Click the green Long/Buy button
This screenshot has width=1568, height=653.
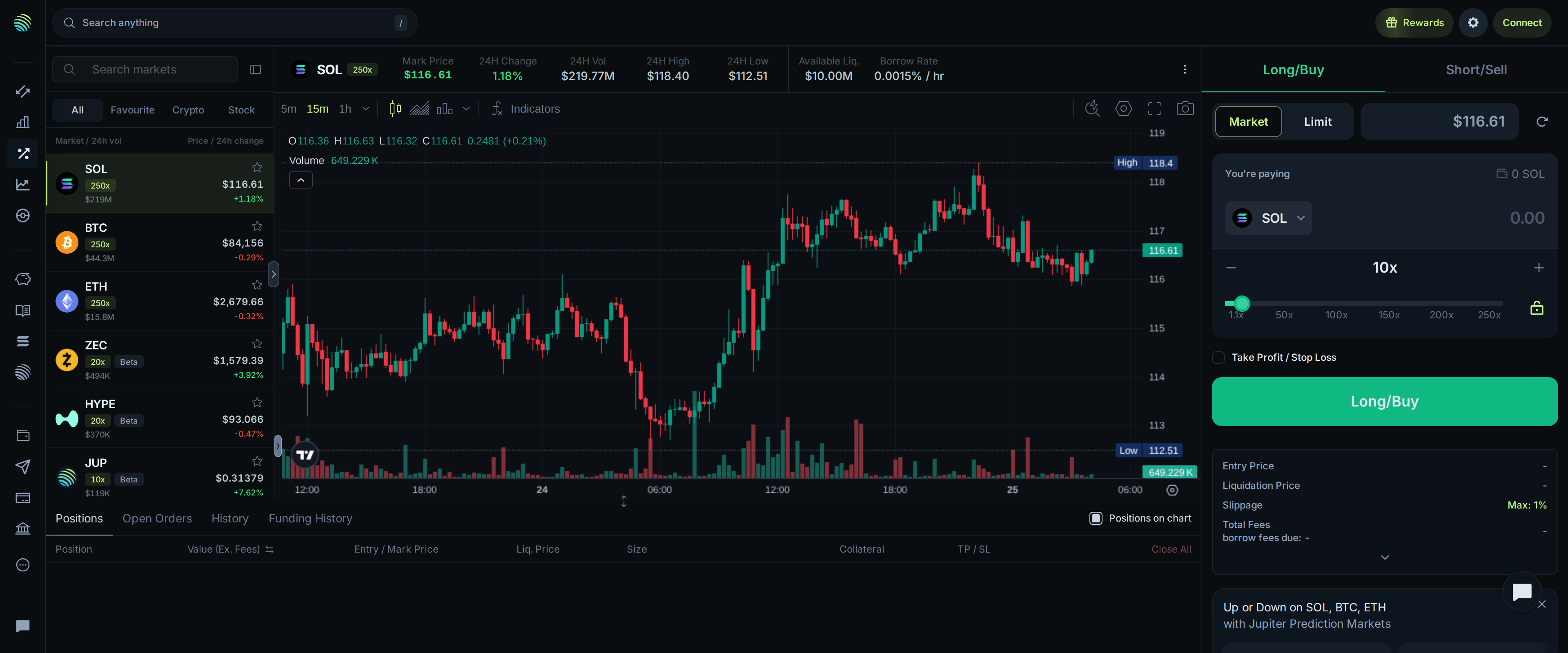(x=1385, y=402)
